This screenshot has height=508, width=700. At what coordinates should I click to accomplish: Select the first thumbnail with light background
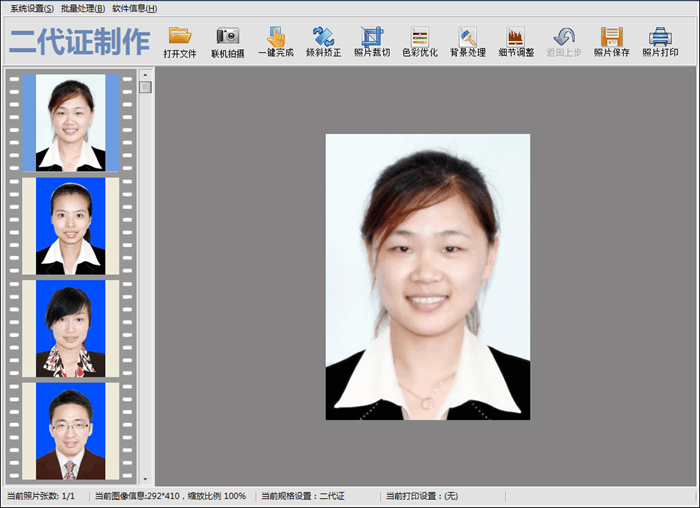71,122
